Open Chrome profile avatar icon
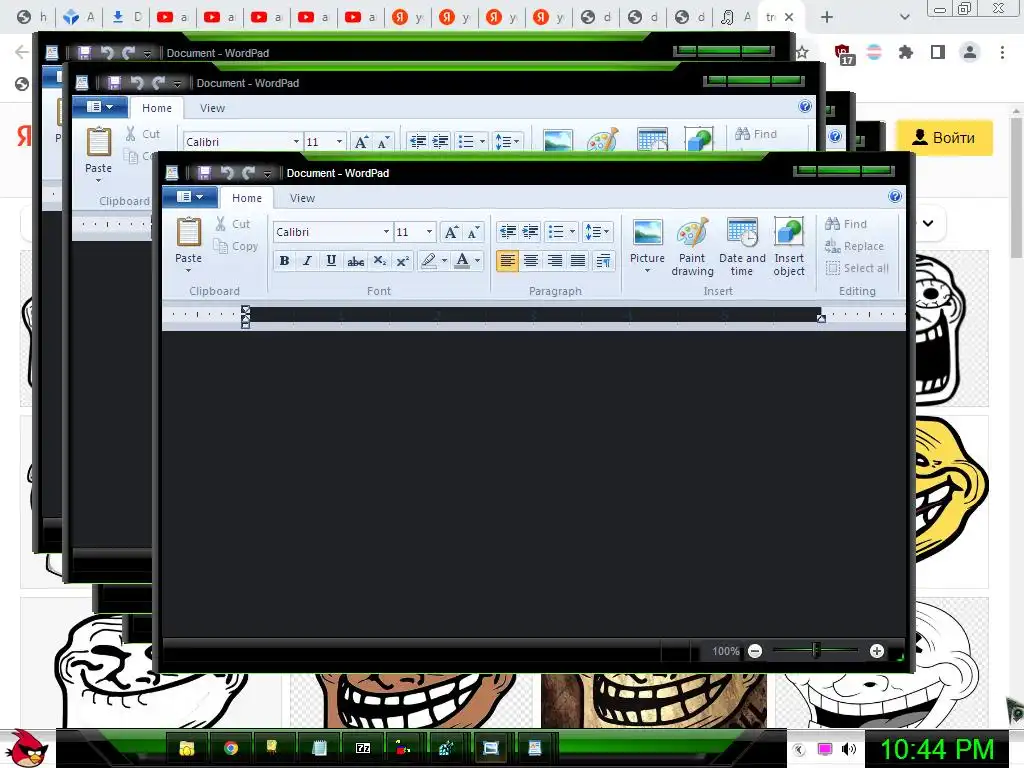Viewport: 1024px width, 768px height. click(970, 52)
